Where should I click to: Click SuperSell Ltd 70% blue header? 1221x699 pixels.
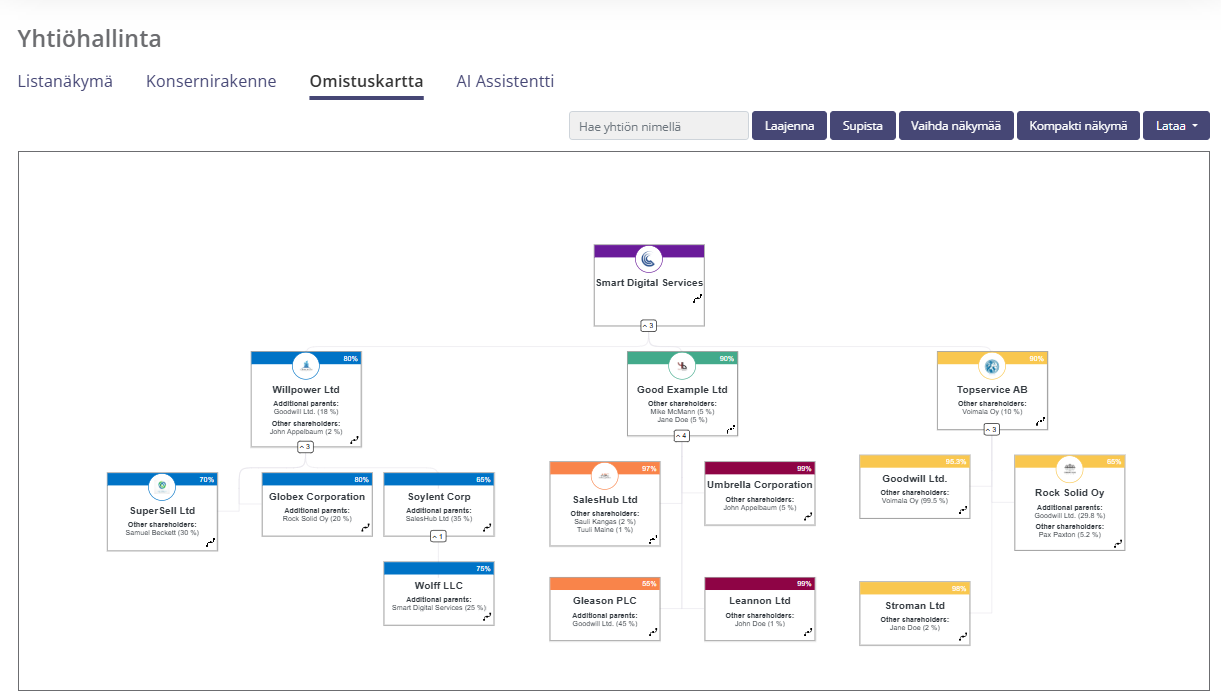(x=162, y=479)
